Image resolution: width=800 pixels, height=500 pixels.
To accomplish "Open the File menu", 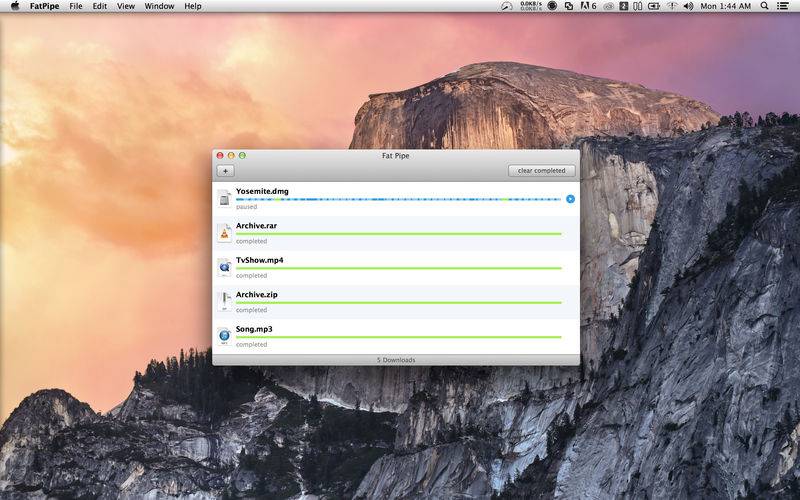I will click(x=76, y=6).
